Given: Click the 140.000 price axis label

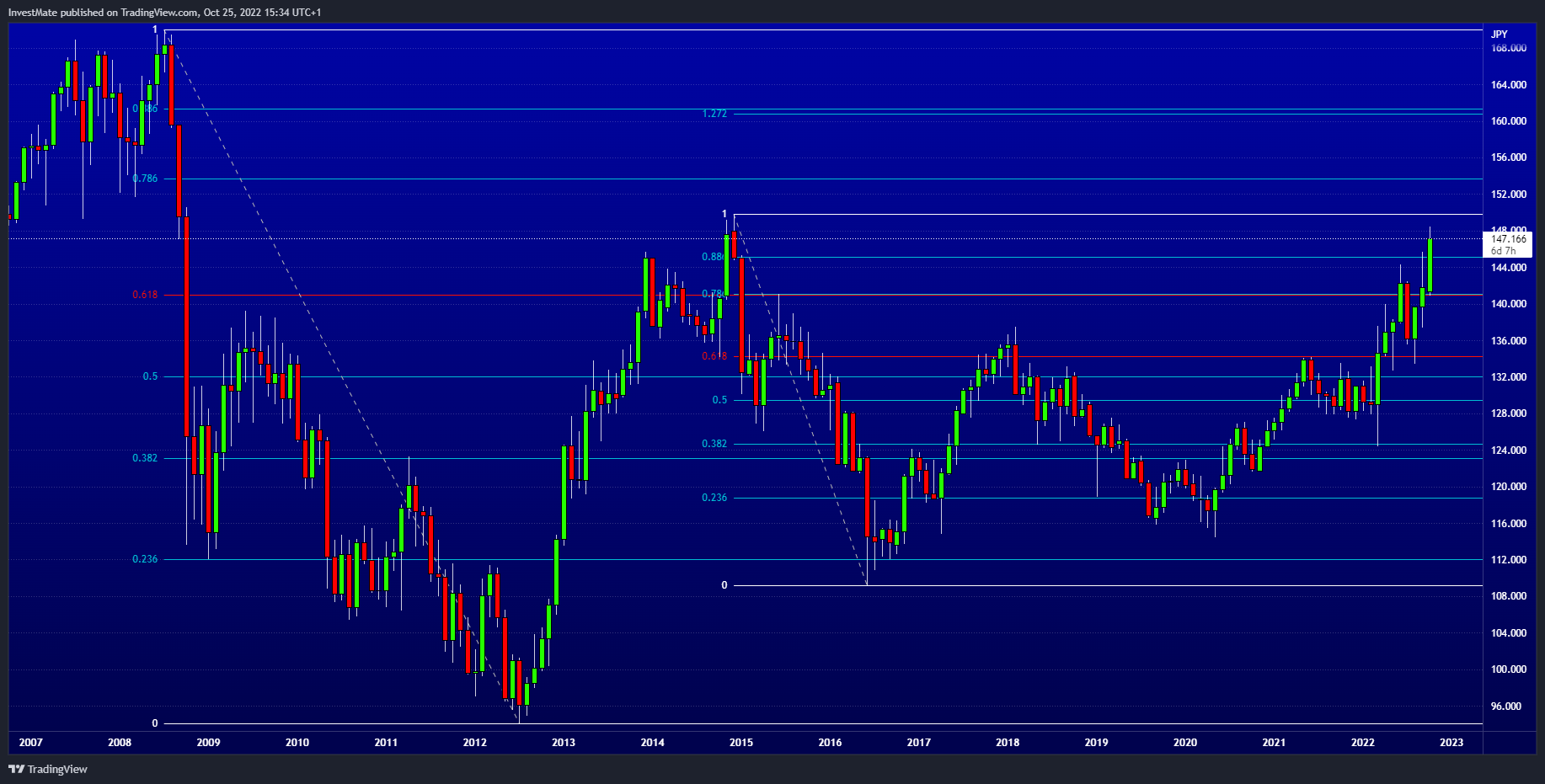Looking at the screenshot, I should pos(1508,304).
